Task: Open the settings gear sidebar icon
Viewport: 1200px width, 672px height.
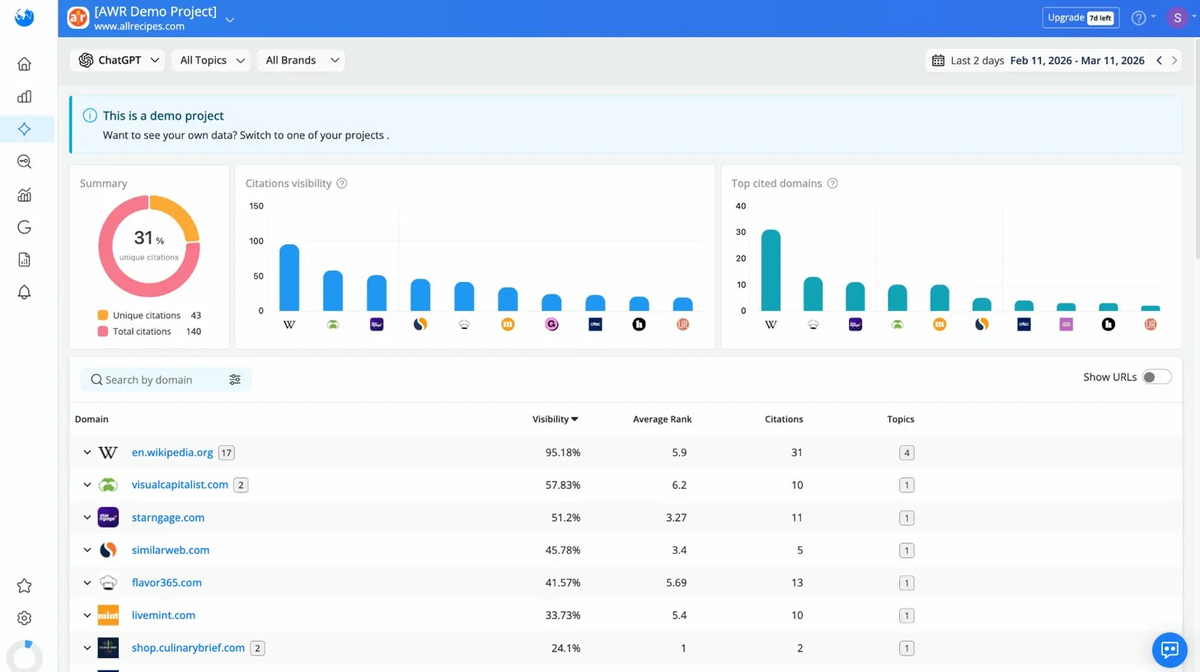Action: pos(24,618)
